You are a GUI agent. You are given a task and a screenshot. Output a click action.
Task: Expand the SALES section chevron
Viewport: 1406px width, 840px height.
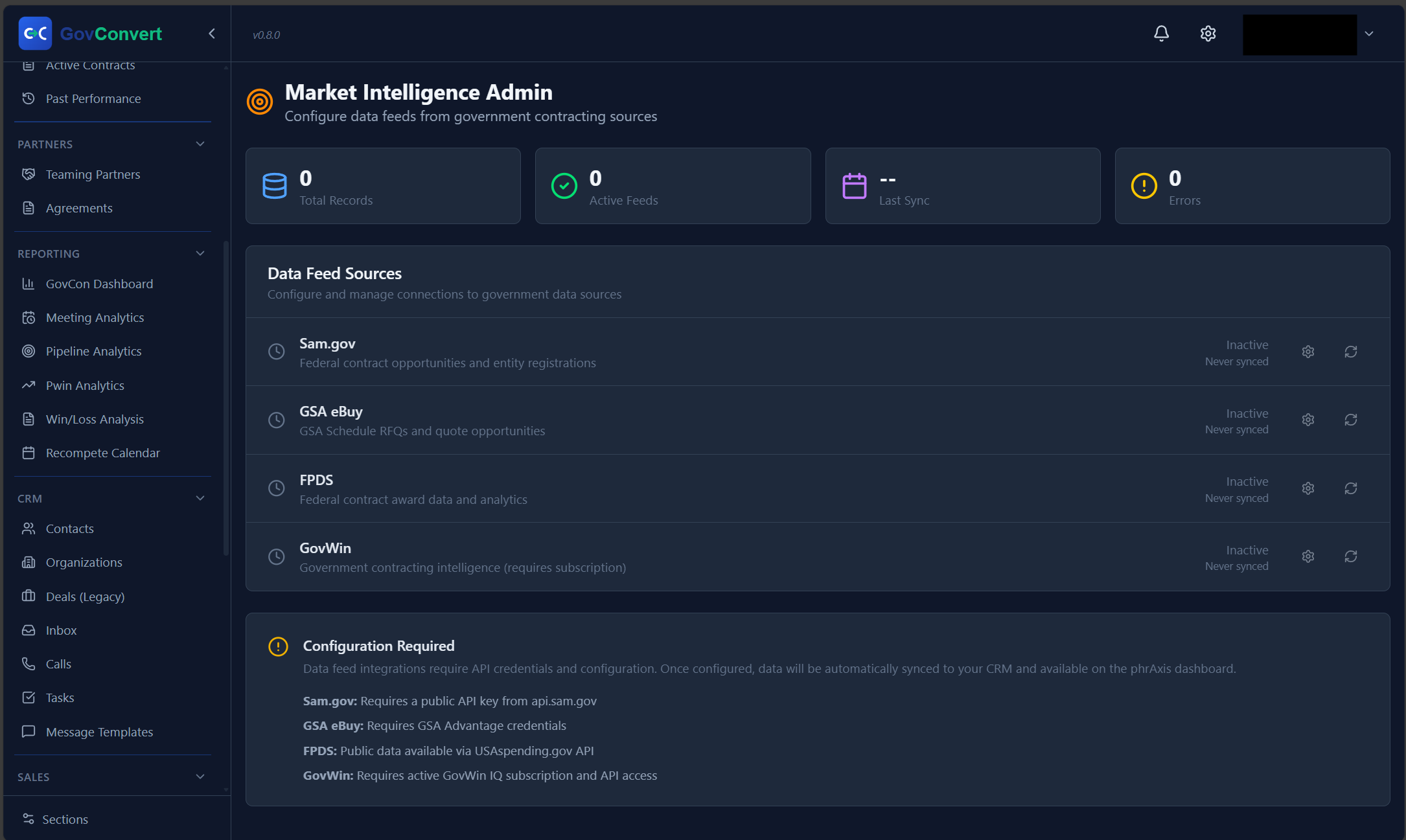[200, 777]
